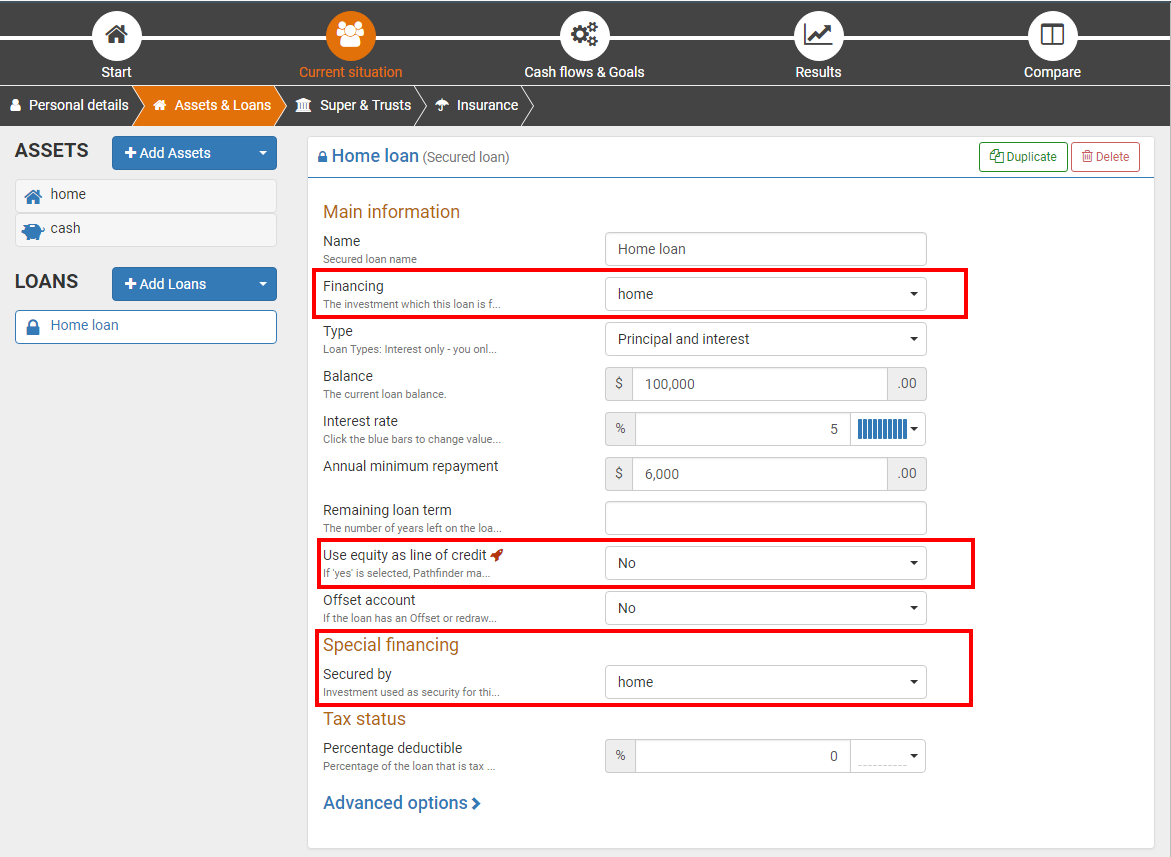Screen dimensions: 1171x857
Task: Expand Advanced options
Action: click(x=402, y=803)
